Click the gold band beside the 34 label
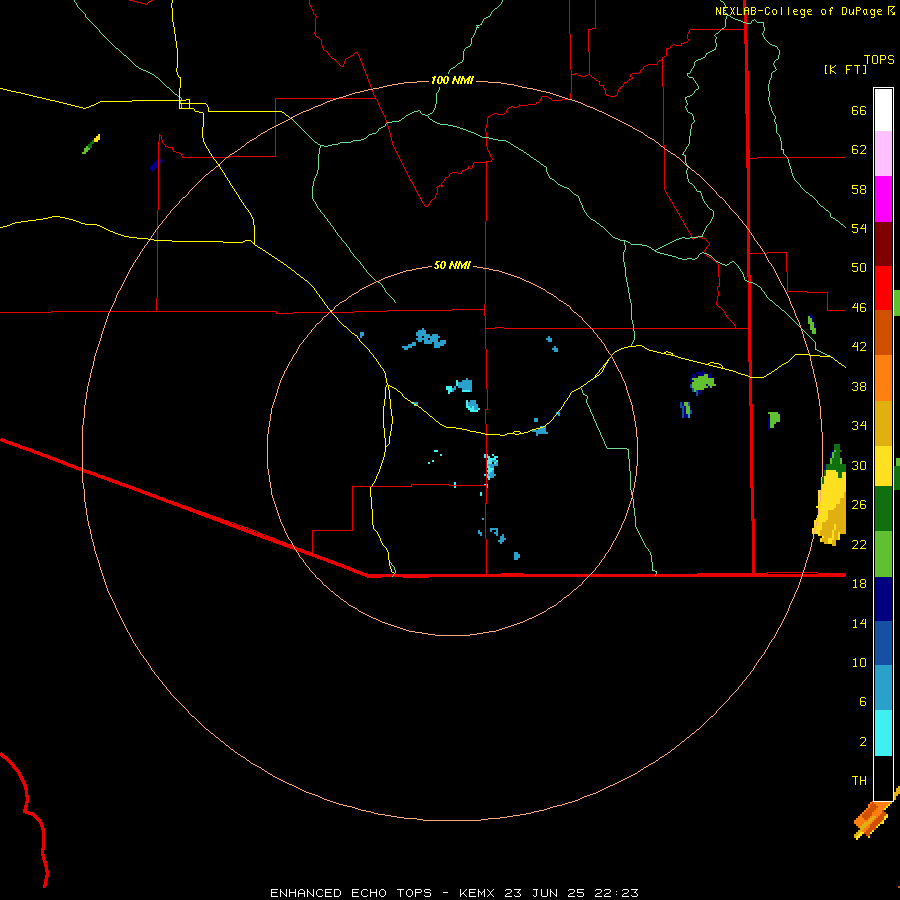Image resolution: width=900 pixels, height=900 pixels. [x=883, y=424]
